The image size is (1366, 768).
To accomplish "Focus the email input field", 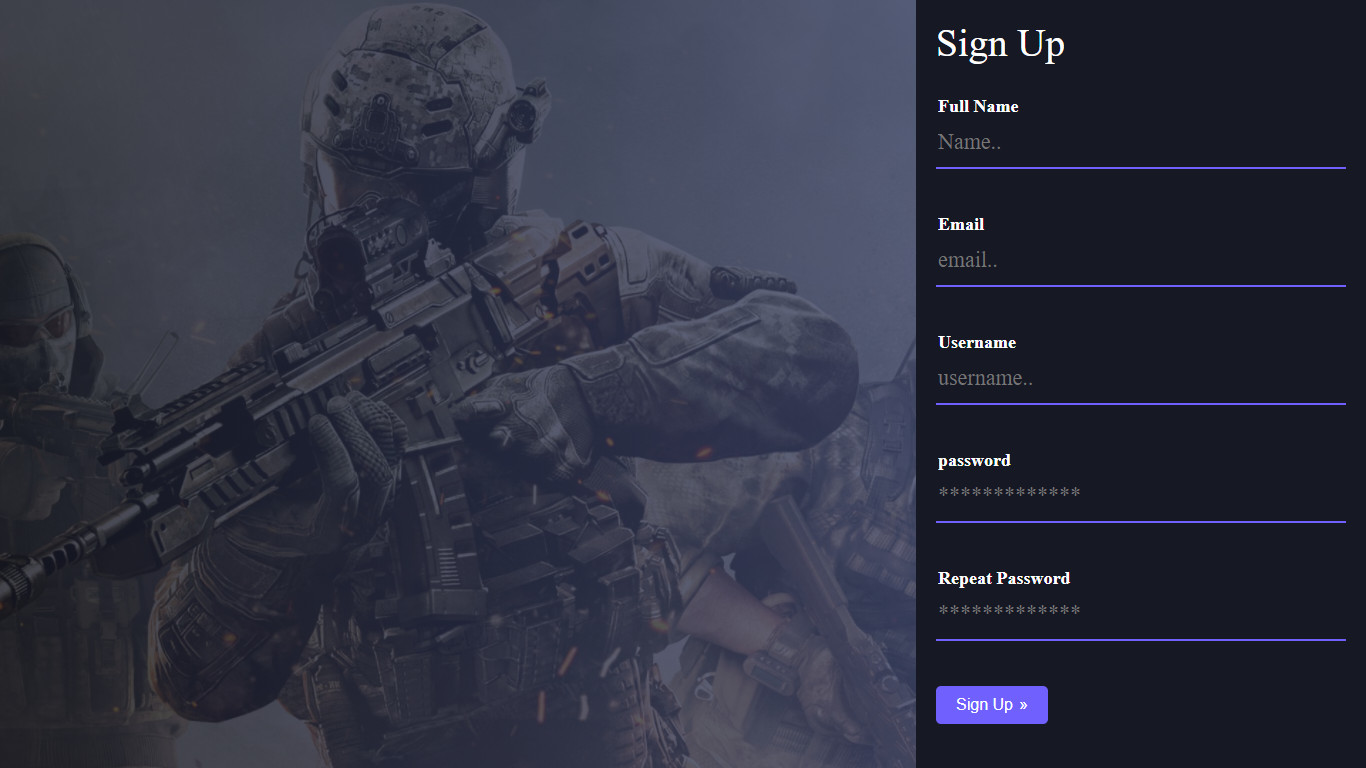I will [1141, 261].
